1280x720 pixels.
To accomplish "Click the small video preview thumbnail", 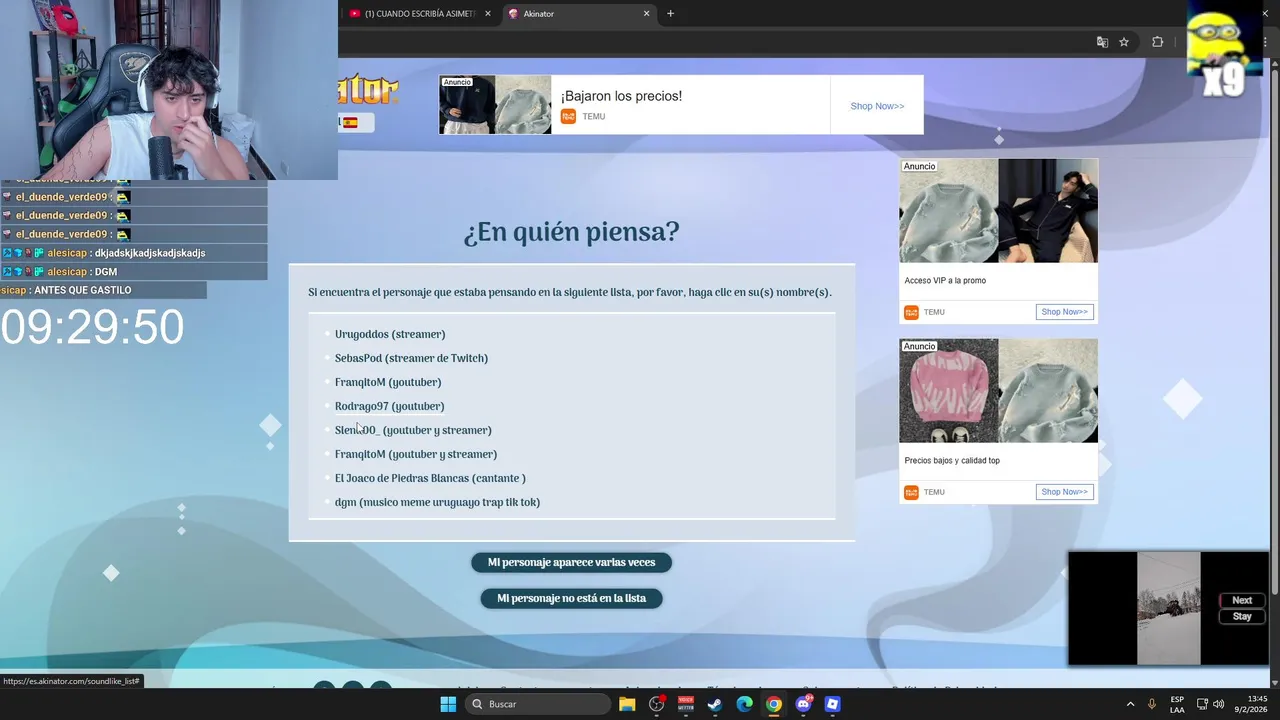I will point(1168,608).
